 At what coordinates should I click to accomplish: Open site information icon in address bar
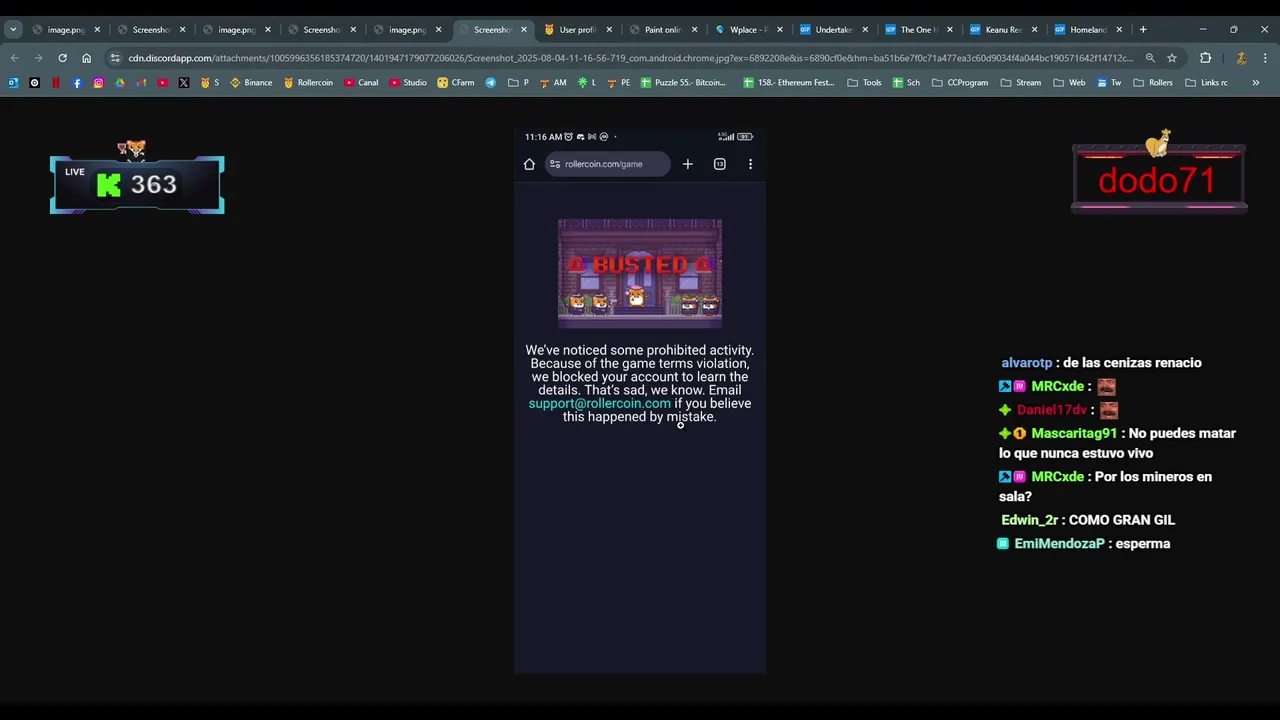pyautogui.click(x=115, y=58)
